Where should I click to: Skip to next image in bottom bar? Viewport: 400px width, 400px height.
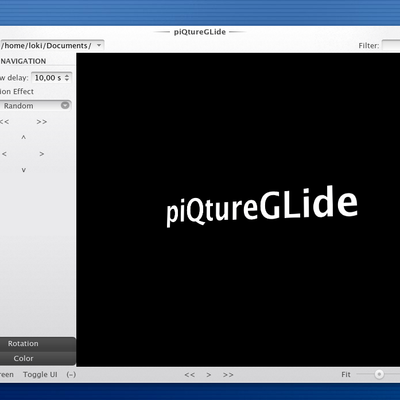tap(228, 375)
